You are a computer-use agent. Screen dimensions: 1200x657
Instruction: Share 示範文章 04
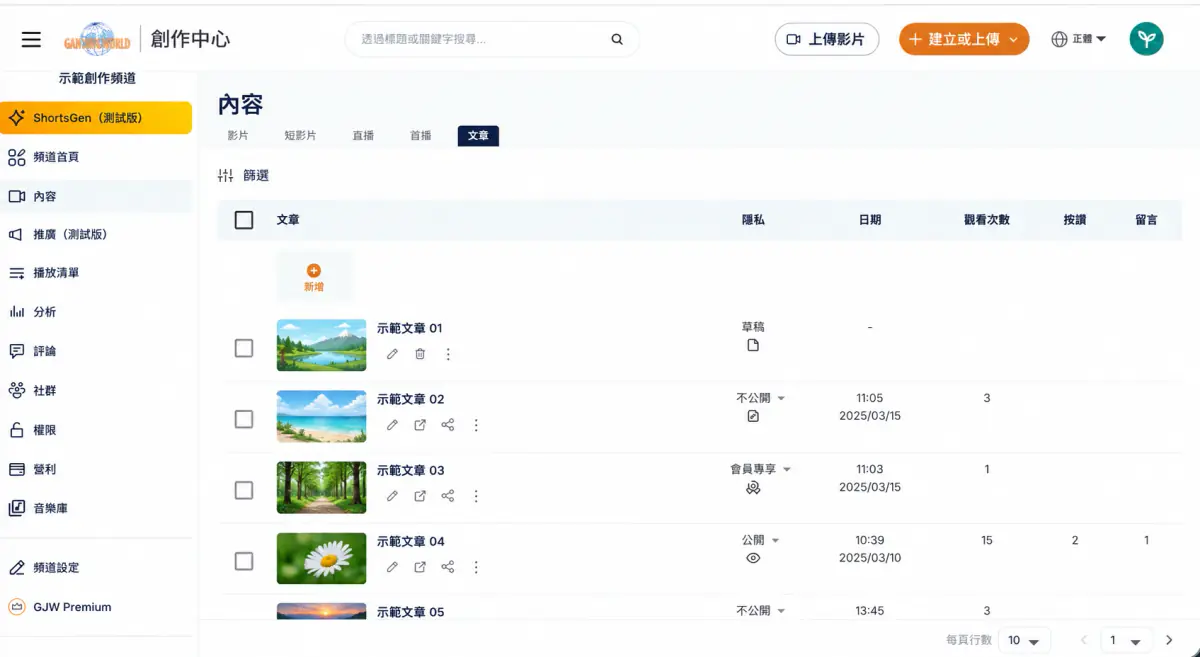pyautogui.click(x=448, y=567)
